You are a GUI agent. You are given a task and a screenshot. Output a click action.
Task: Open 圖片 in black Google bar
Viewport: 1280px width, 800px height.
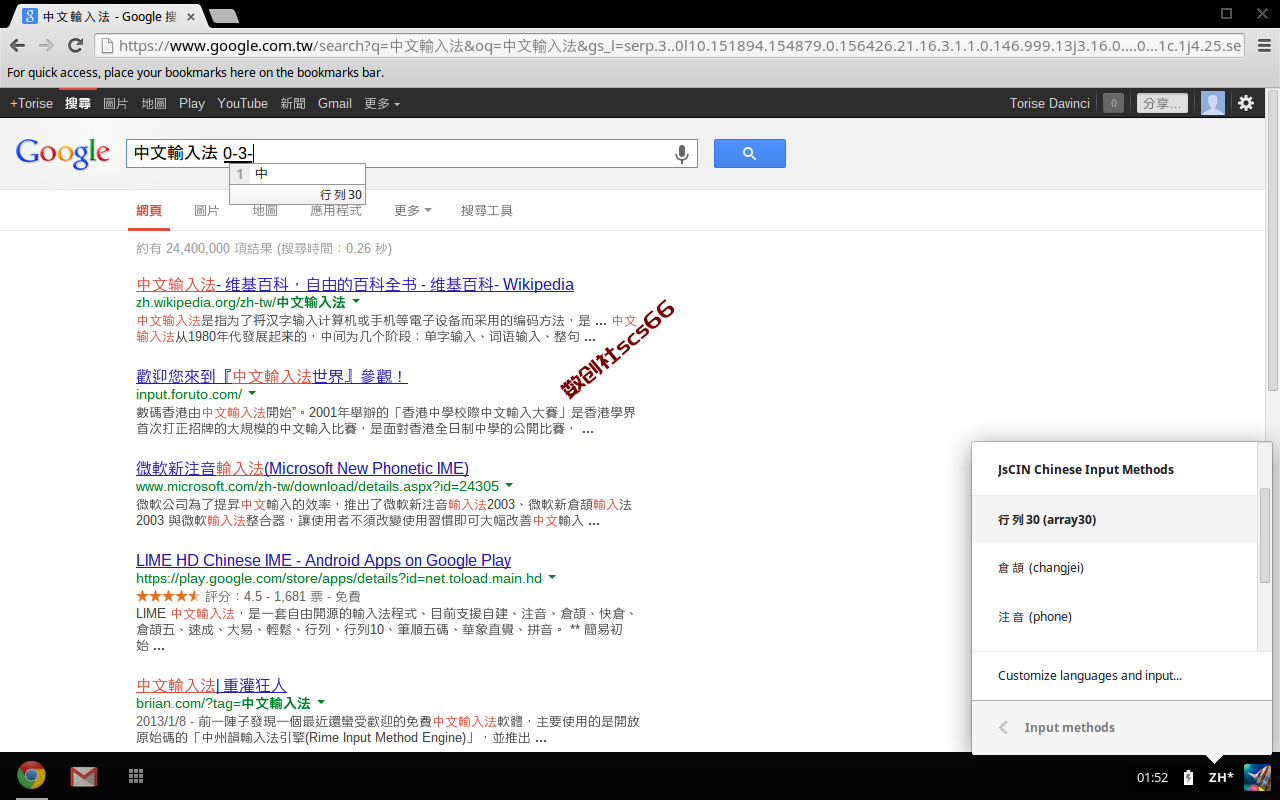point(116,103)
